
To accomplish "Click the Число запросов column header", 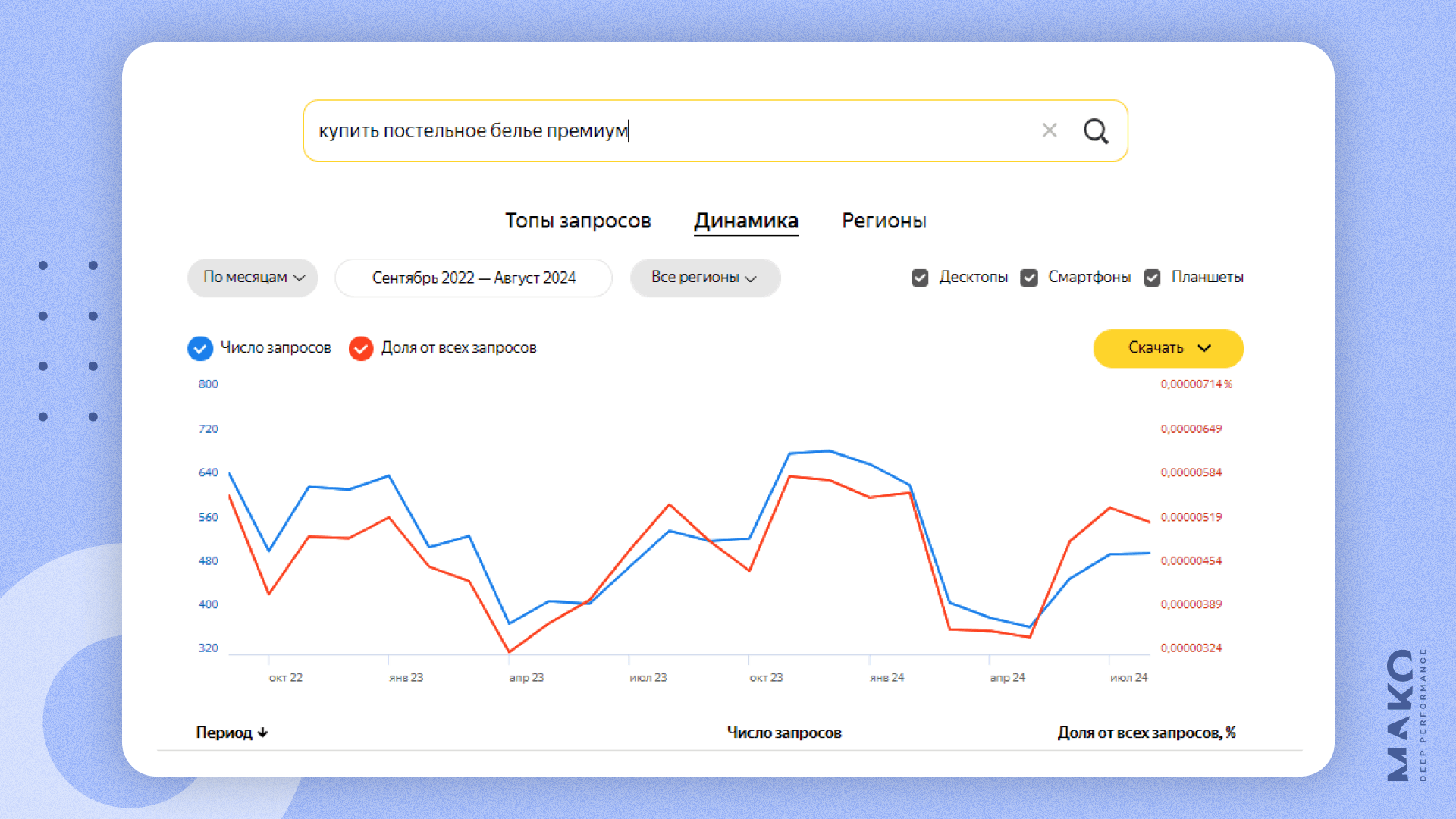I will point(783,733).
